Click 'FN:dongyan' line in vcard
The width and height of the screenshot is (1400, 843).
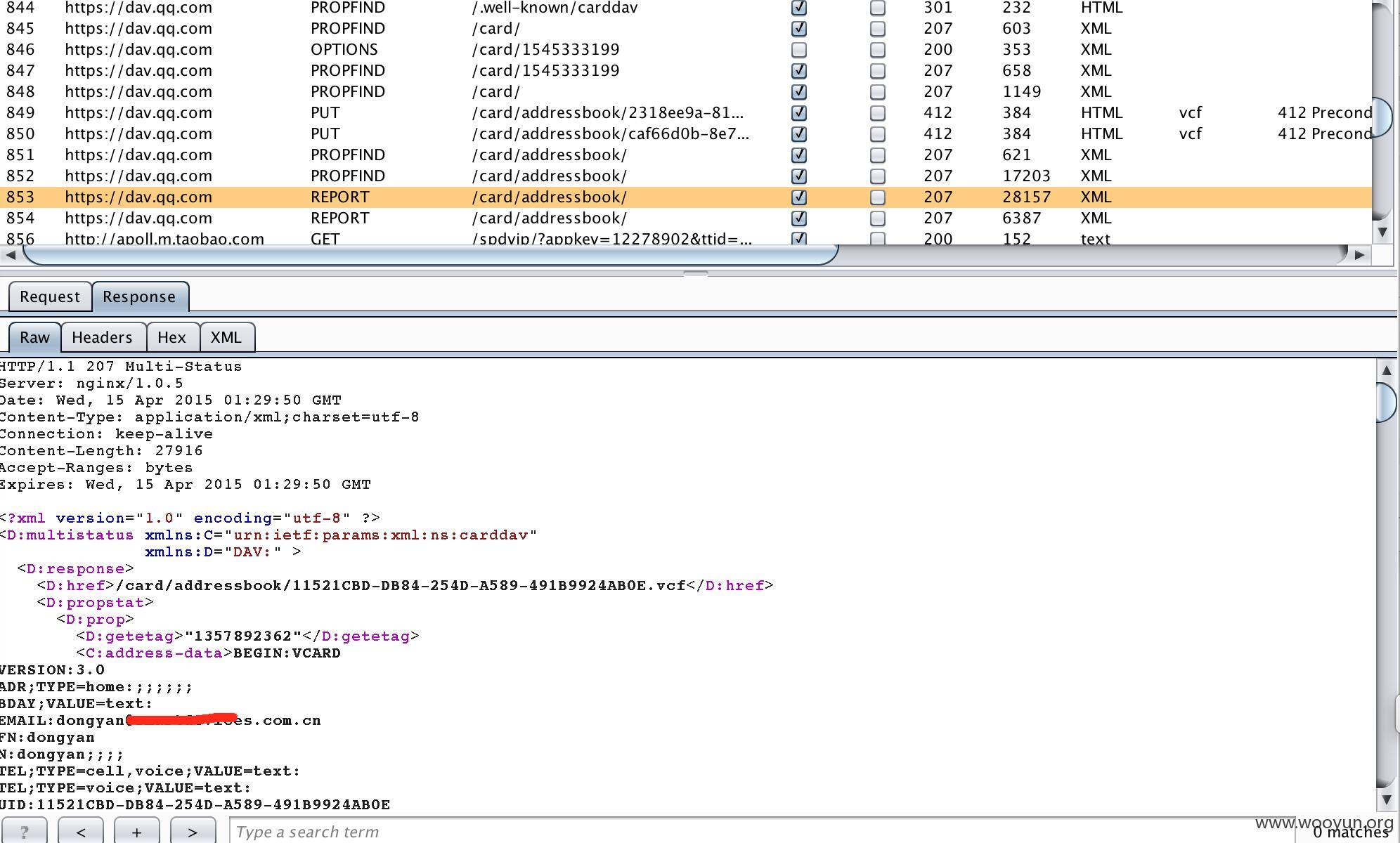point(47,738)
